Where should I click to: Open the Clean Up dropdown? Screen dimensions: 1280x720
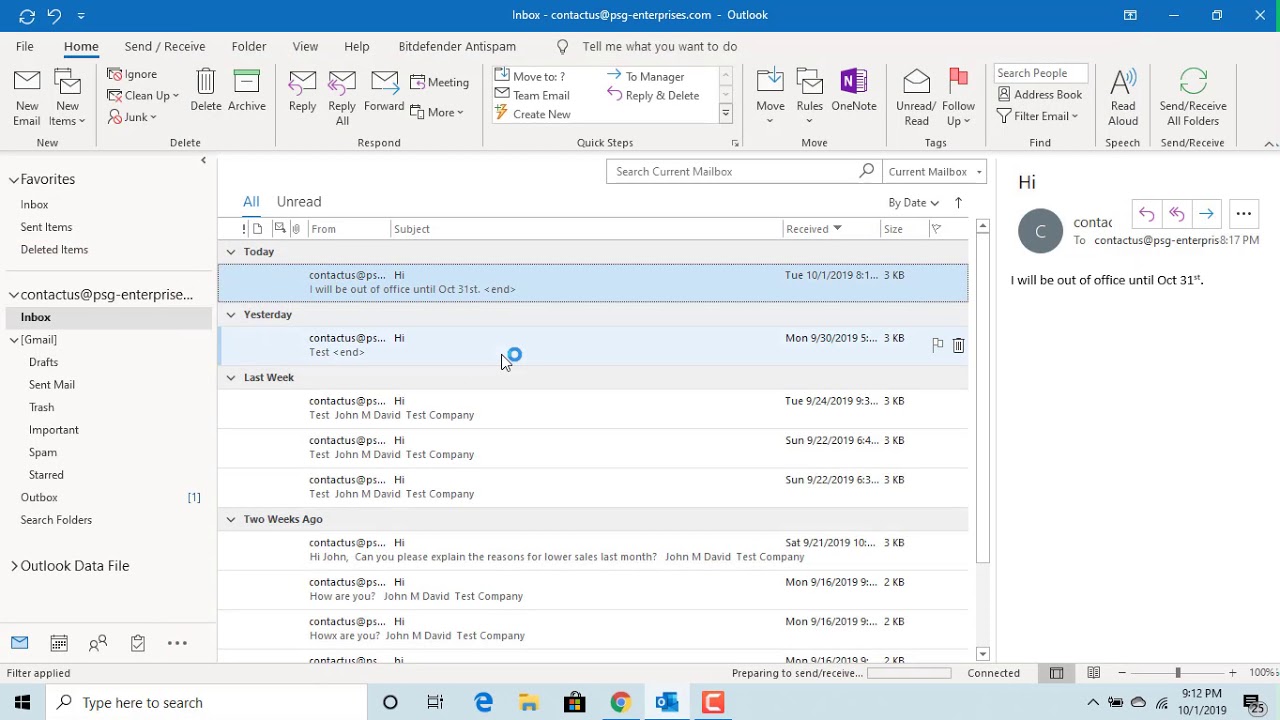143,96
